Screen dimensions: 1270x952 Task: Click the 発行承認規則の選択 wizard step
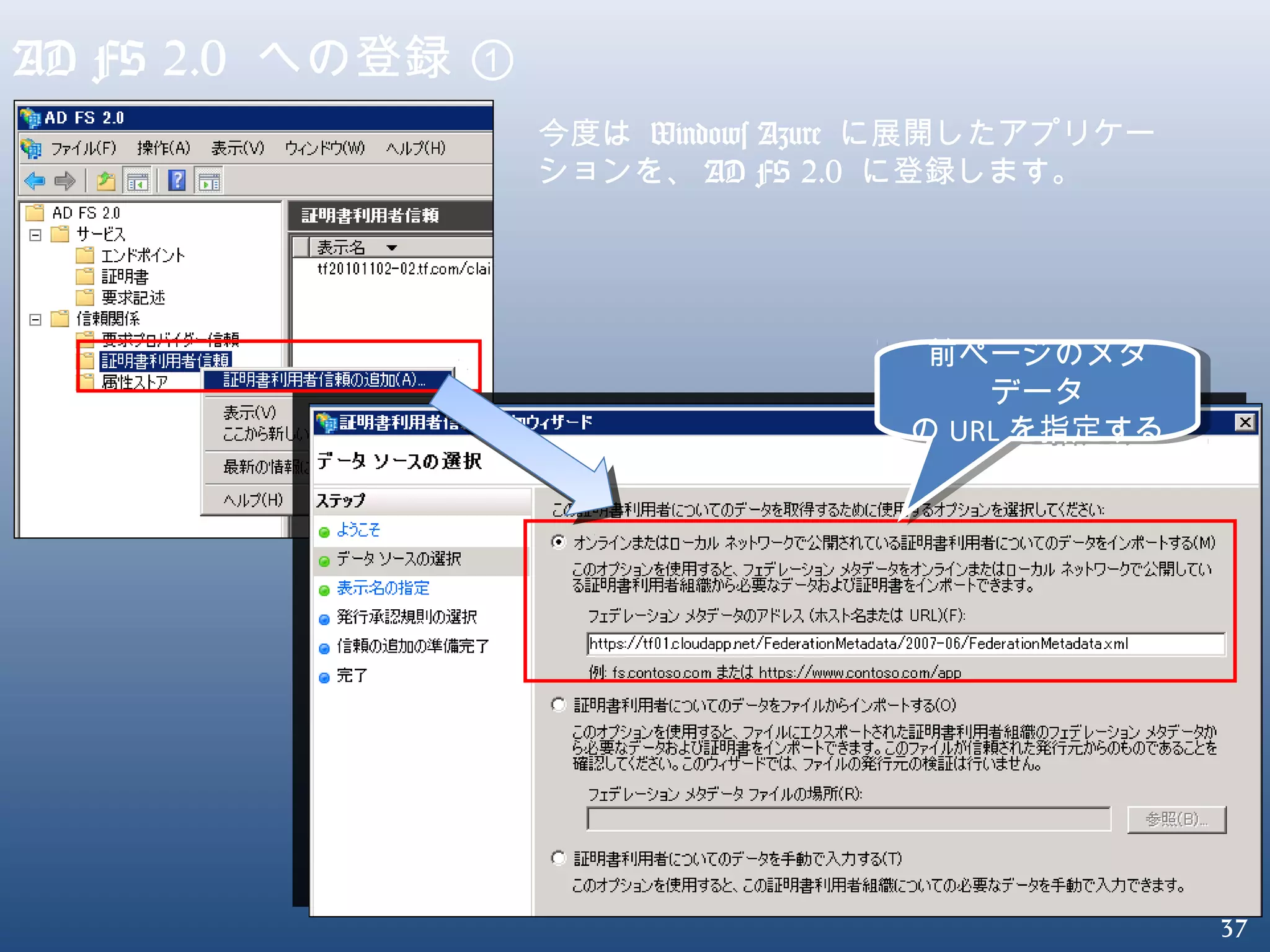pyautogui.click(x=407, y=617)
